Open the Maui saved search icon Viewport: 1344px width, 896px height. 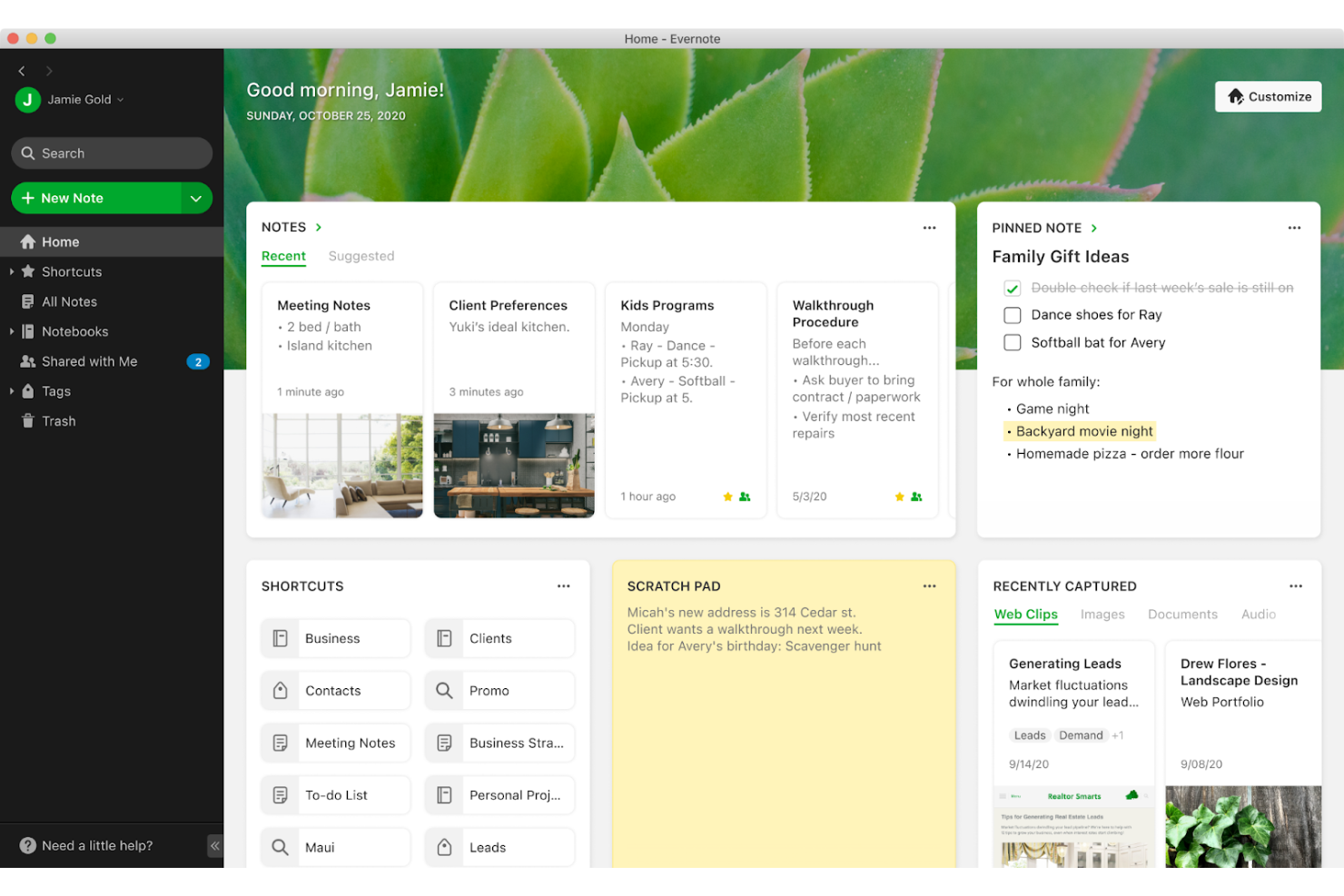point(281,848)
